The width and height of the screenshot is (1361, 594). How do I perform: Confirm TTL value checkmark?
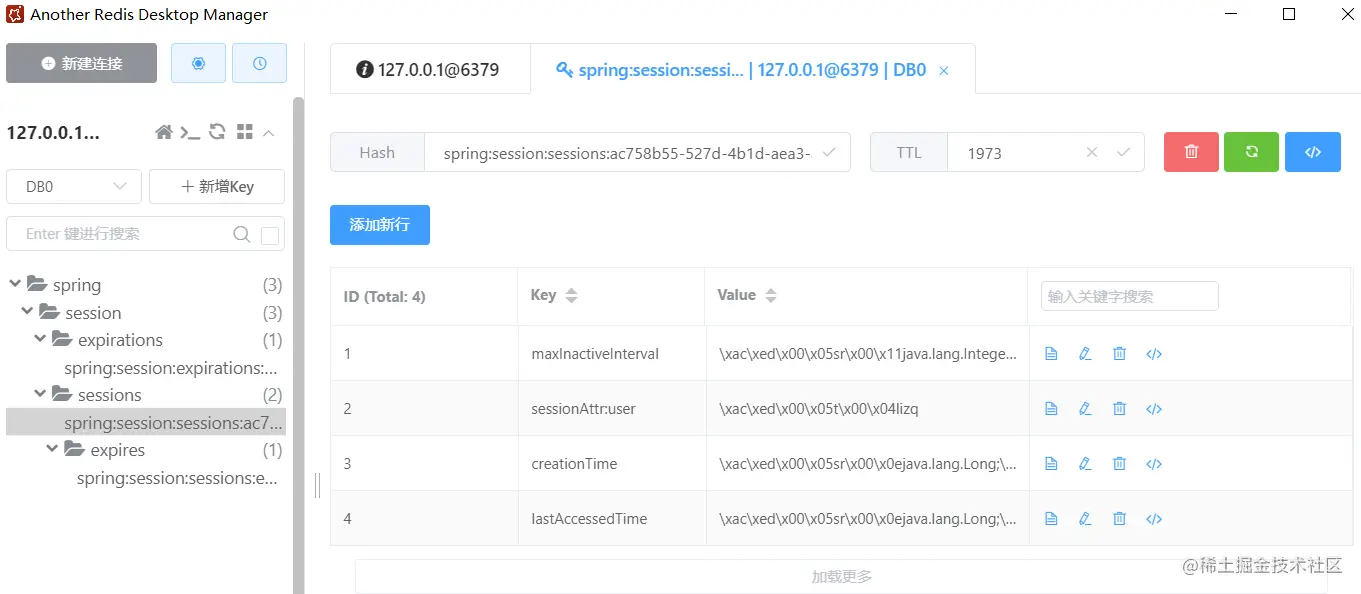pyautogui.click(x=1123, y=152)
